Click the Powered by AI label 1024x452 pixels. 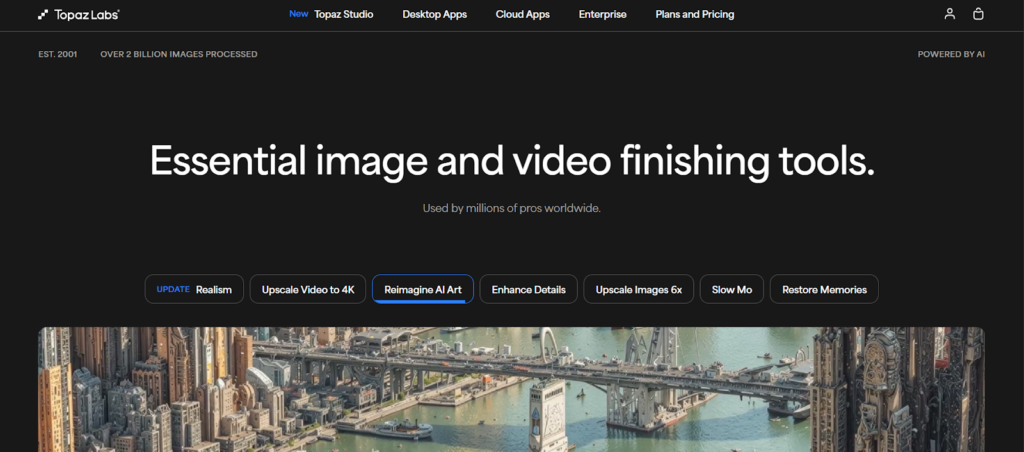pyautogui.click(x=951, y=54)
